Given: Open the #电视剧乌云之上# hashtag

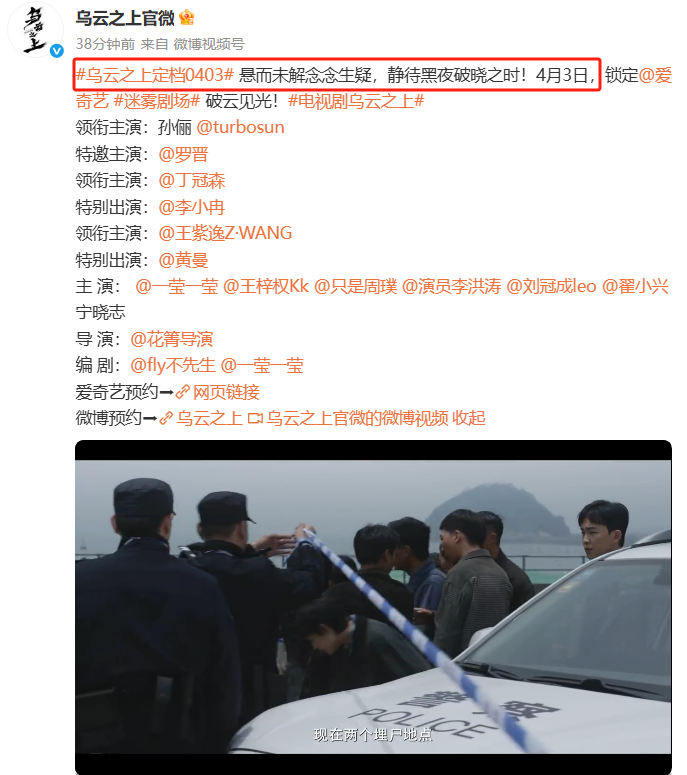Looking at the screenshot, I should (356, 101).
